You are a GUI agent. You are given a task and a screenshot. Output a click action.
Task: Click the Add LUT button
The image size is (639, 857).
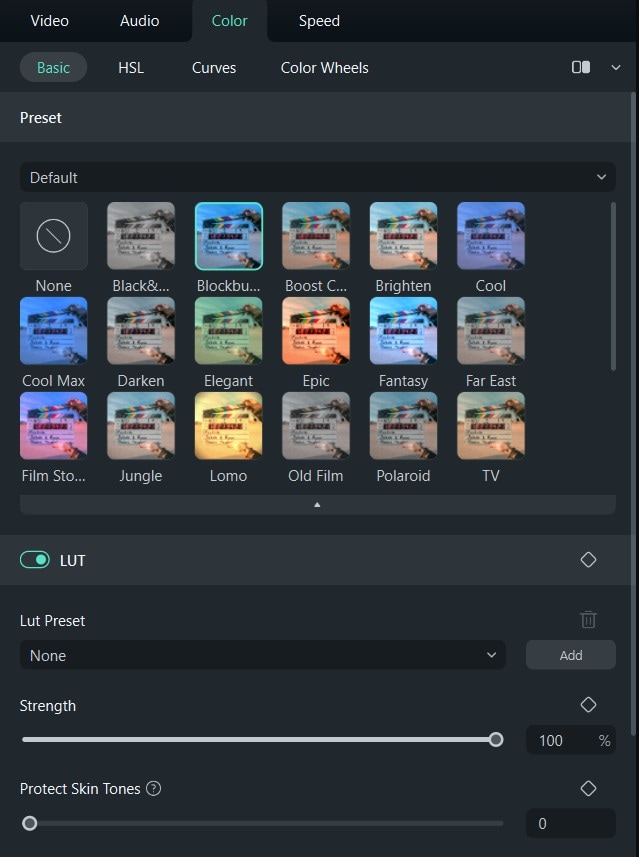point(571,655)
